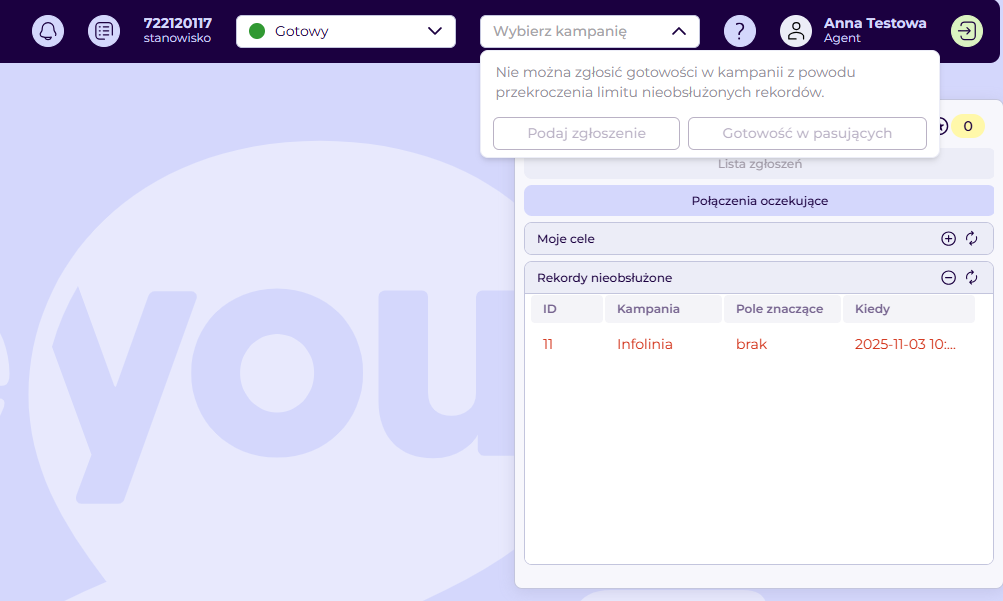1003x601 pixels.
Task: Collapse Rekordy nieobsłużone with minus icon
Action: click(x=949, y=277)
